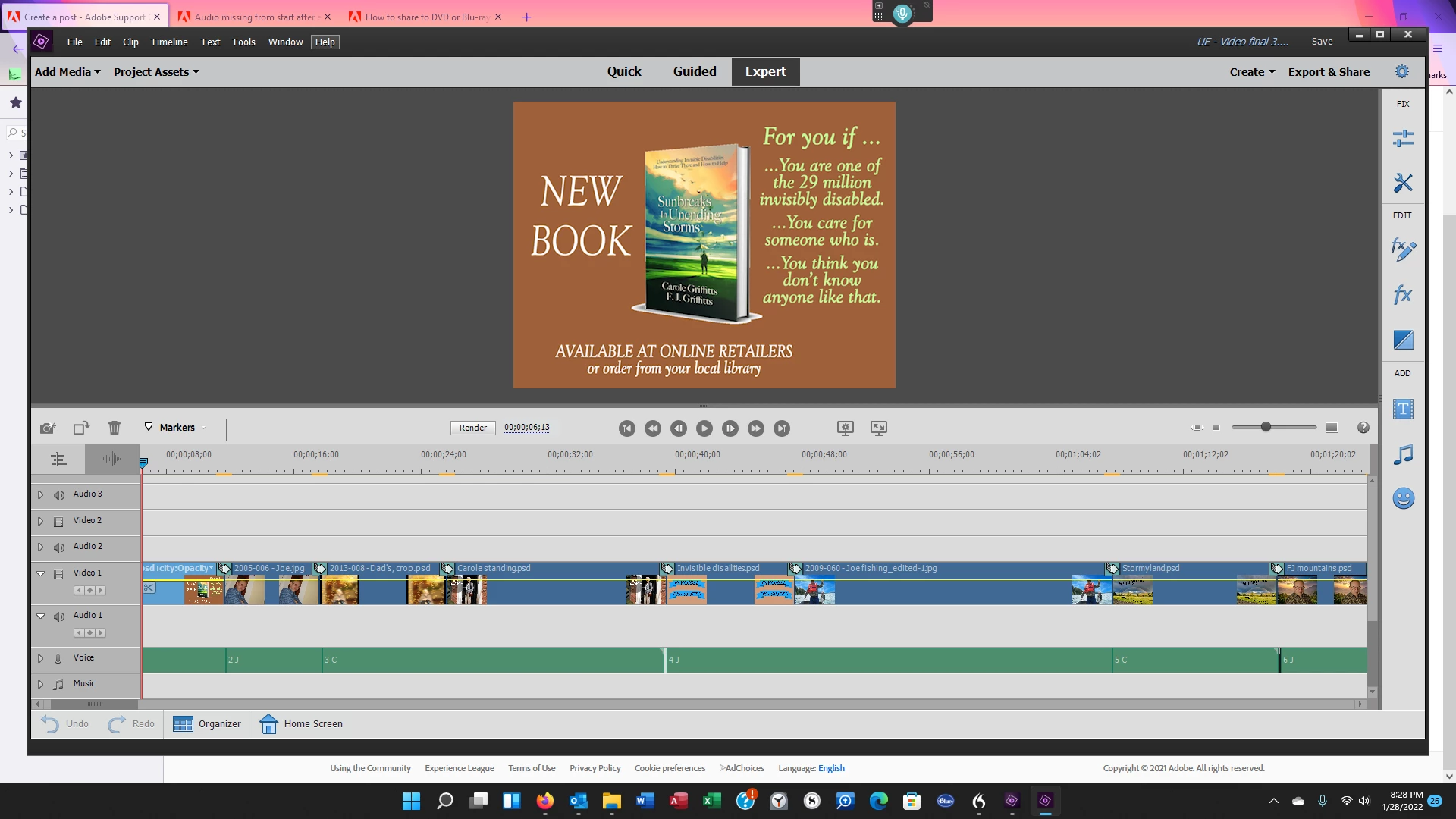
Task: Click the Freeze Frame camera icon
Action: [48, 428]
